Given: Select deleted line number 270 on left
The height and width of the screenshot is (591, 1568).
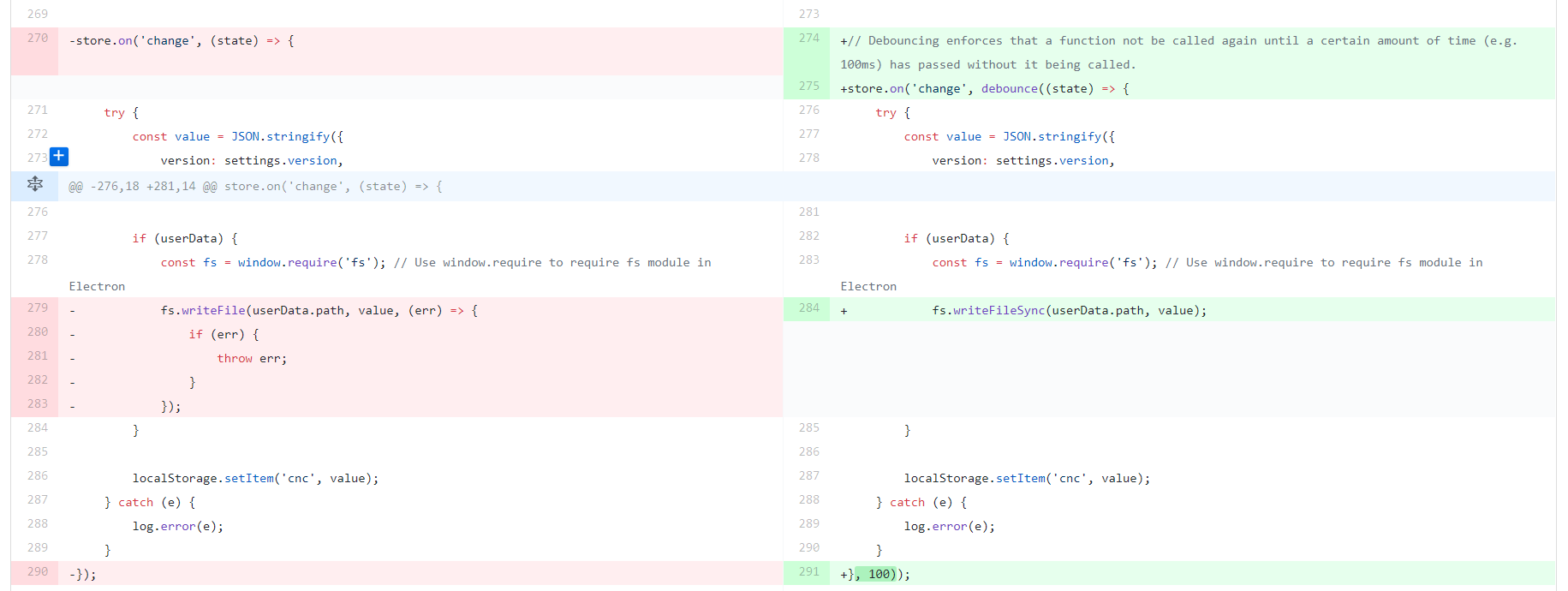Looking at the screenshot, I should pos(37,39).
